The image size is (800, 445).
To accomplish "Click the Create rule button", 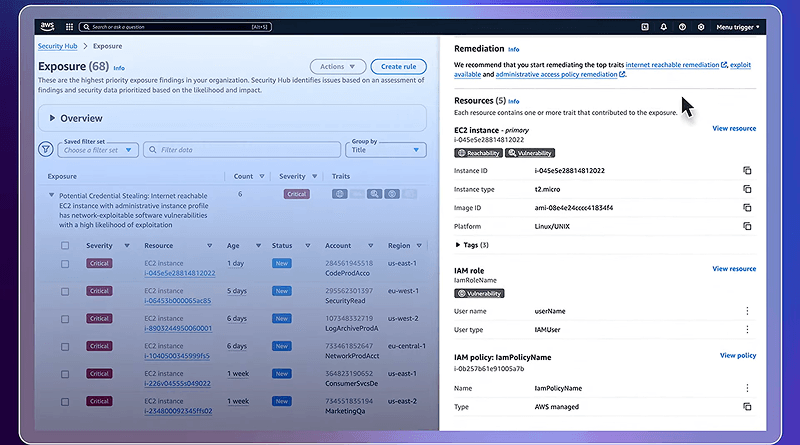I will pos(398,66).
